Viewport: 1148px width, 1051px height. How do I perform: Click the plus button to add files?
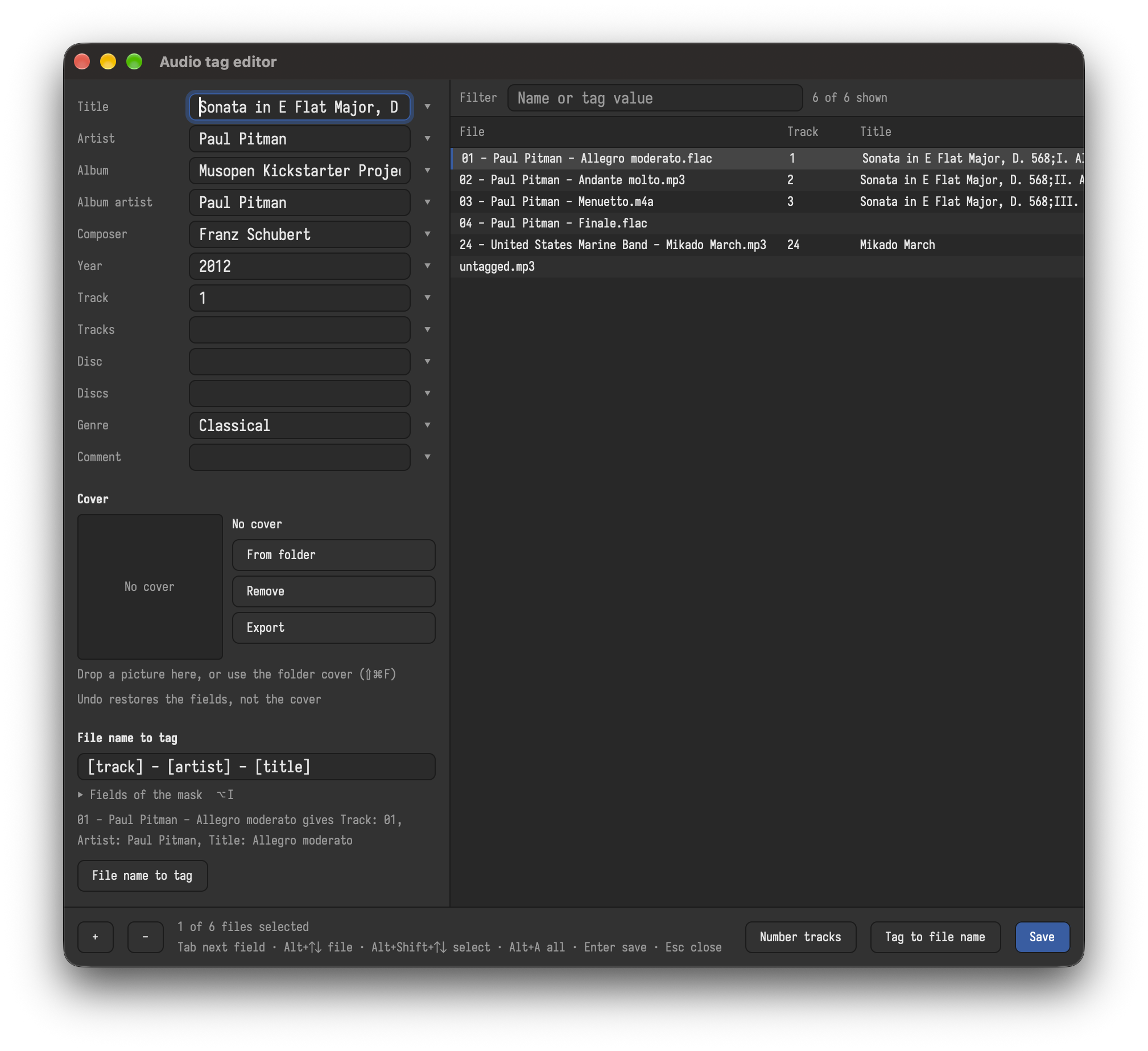click(95, 937)
